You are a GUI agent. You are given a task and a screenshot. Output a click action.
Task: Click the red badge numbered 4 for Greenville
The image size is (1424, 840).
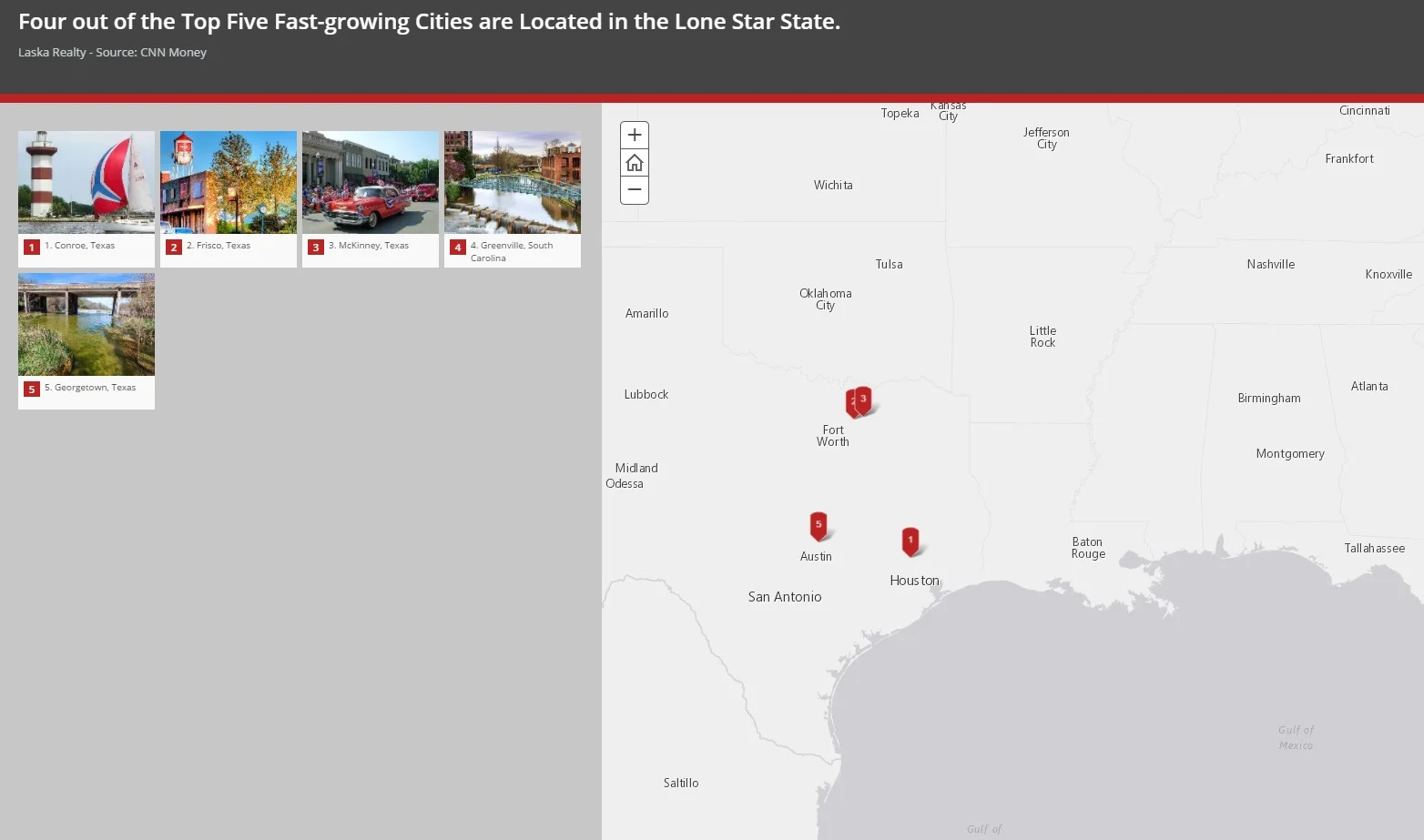[457, 247]
